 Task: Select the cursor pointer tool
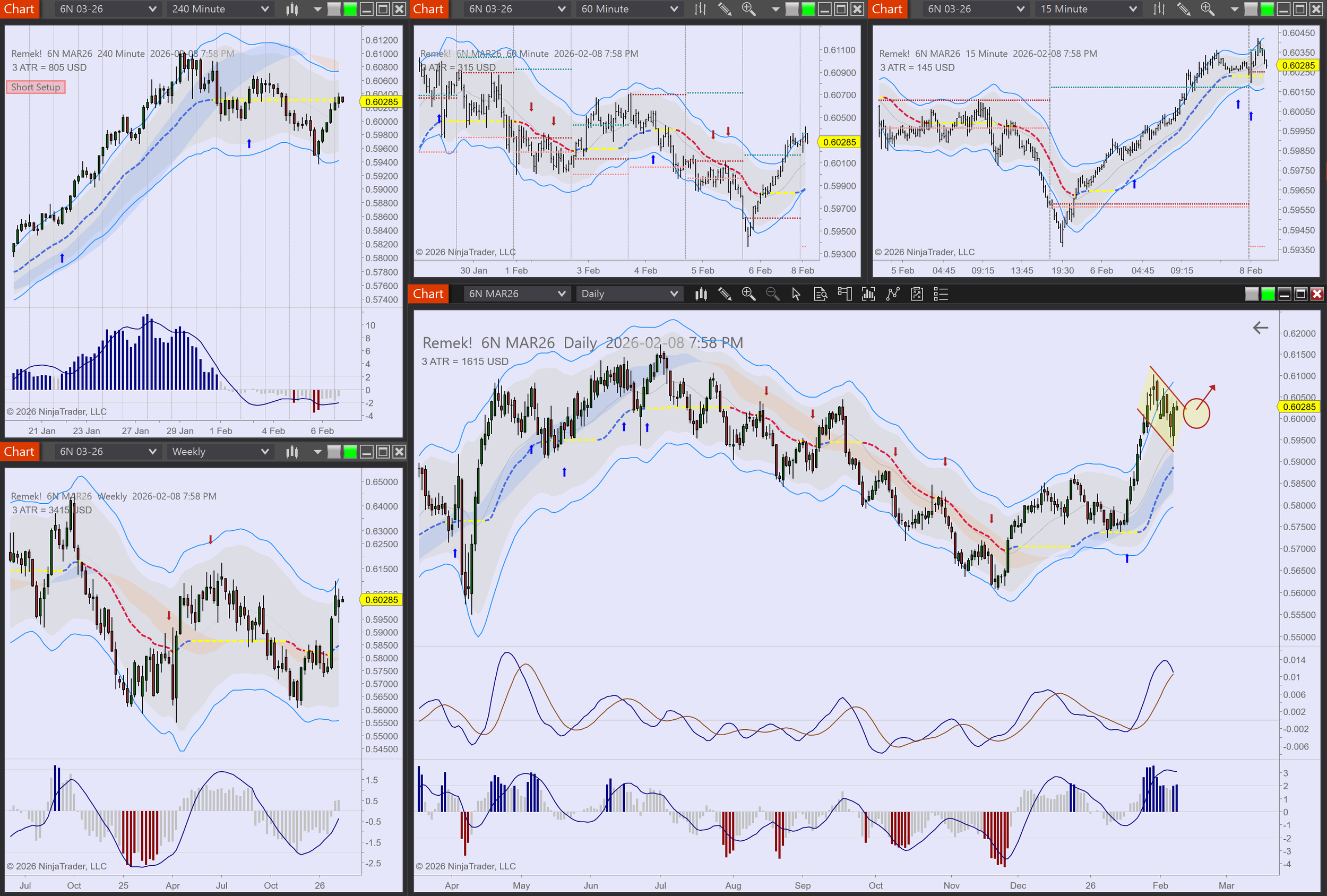click(x=796, y=294)
